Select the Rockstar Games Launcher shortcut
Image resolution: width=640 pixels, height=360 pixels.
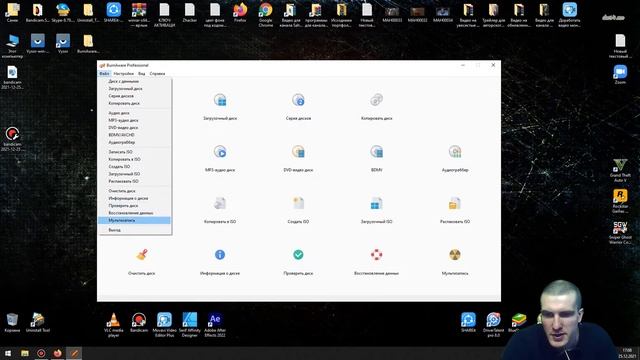tap(620, 201)
